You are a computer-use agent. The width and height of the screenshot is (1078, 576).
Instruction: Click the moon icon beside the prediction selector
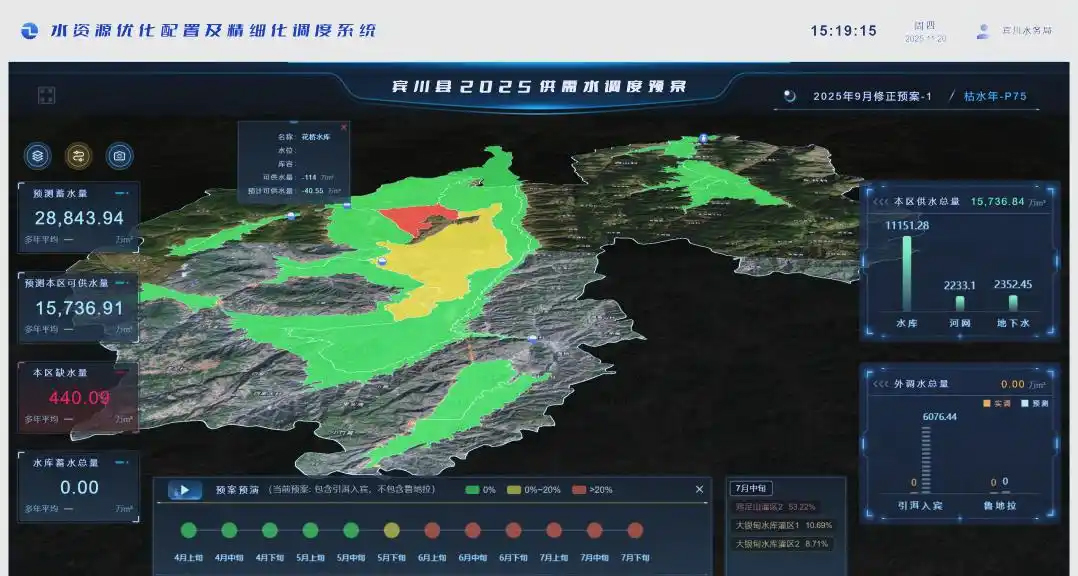(x=789, y=94)
